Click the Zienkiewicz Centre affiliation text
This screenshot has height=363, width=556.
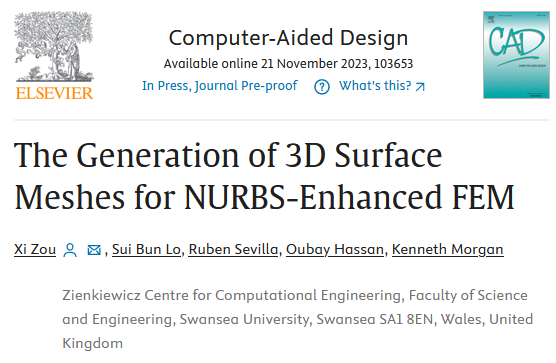pyautogui.click(x=298, y=319)
